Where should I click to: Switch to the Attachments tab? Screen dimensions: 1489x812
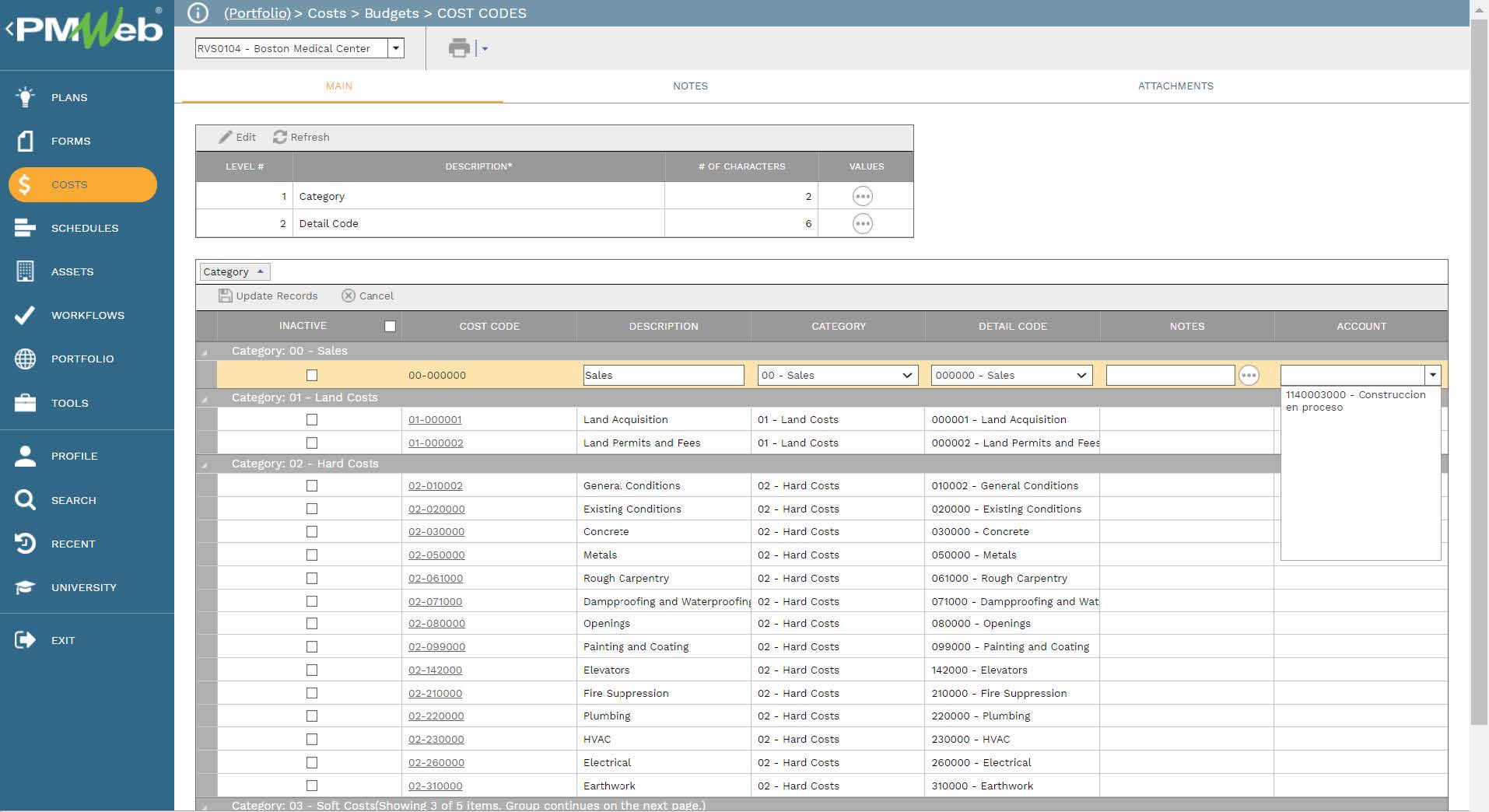coord(1175,86)
